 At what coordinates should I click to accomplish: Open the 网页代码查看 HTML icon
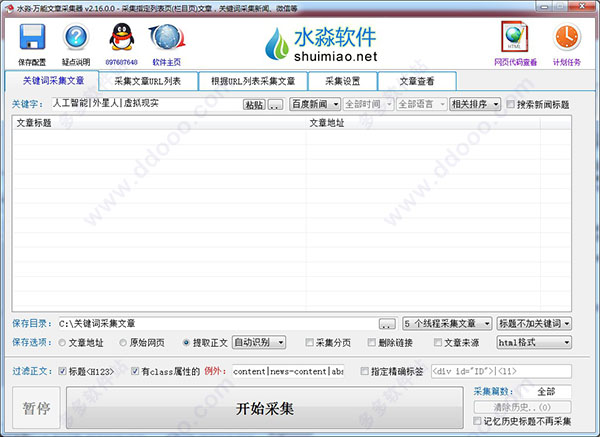pyautogui.click(x=514, y=39)
